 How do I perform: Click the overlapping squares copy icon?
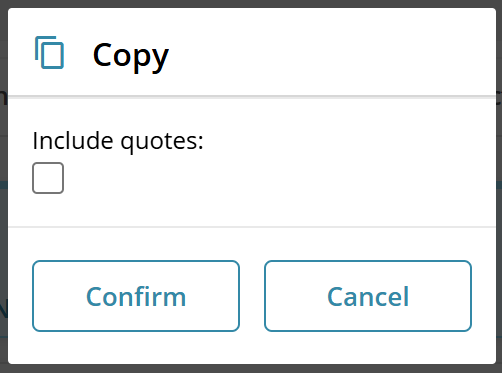point(49,52)
